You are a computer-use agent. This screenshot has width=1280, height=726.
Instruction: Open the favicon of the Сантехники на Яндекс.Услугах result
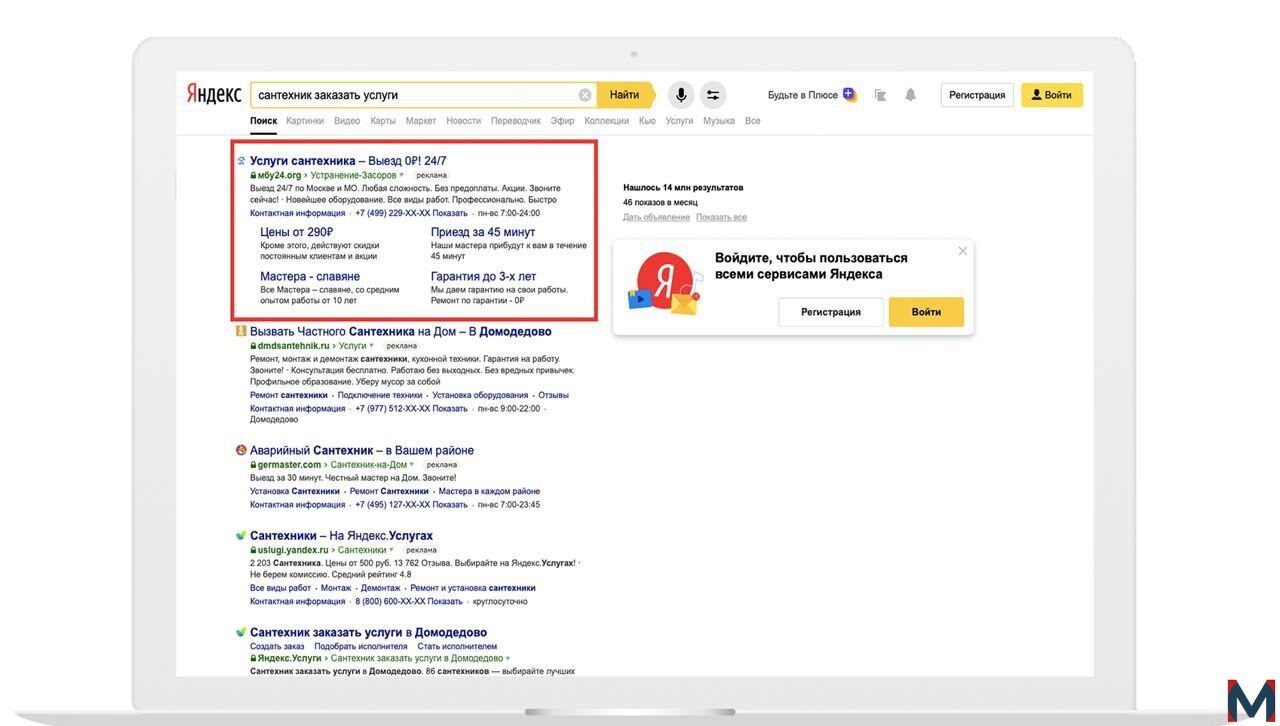click(x=241, y=535)
